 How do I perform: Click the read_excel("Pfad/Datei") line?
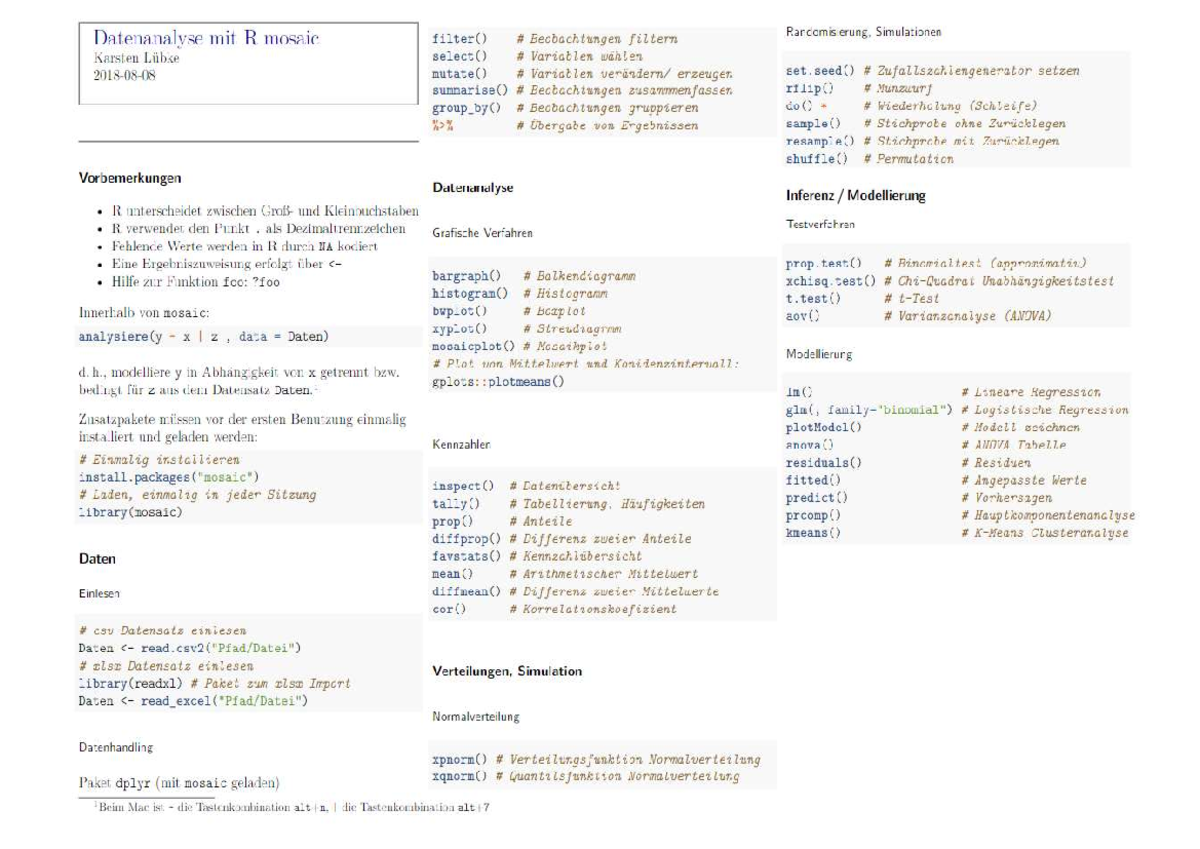click(193, 701)
